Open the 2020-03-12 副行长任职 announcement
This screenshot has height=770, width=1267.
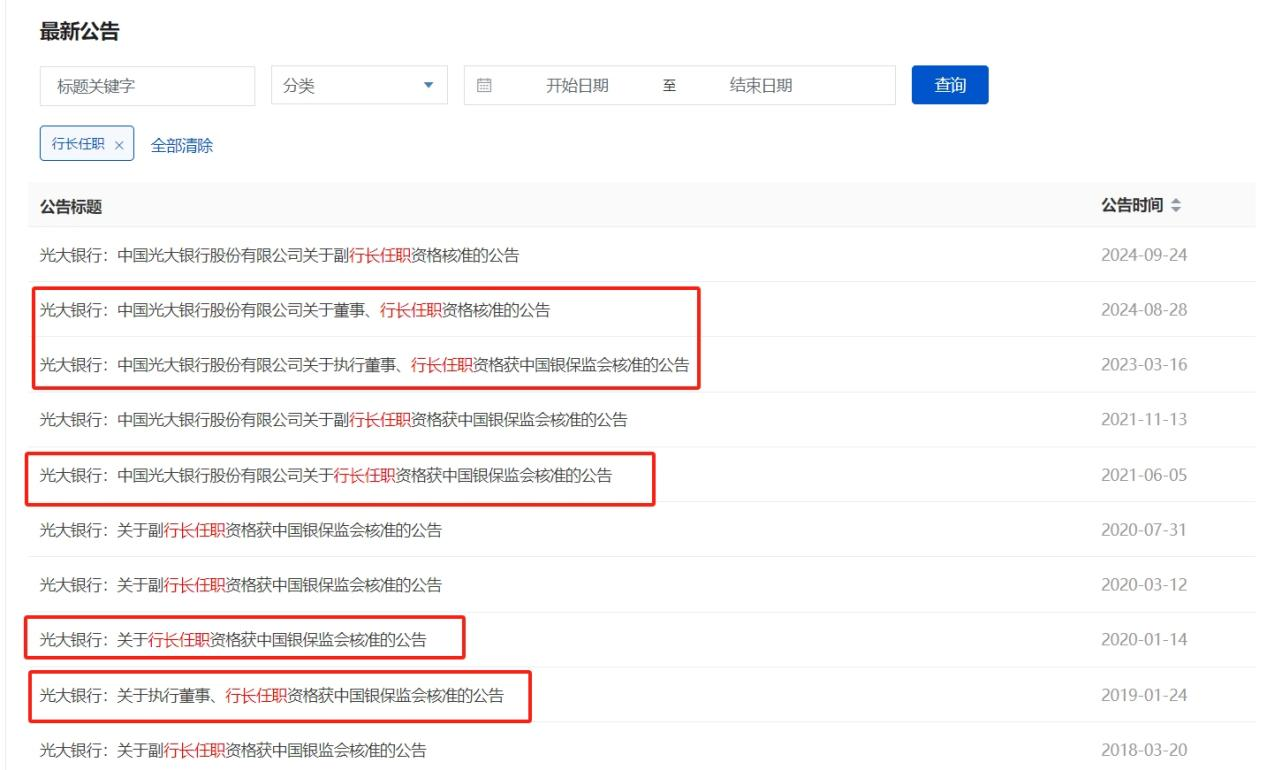240,585
